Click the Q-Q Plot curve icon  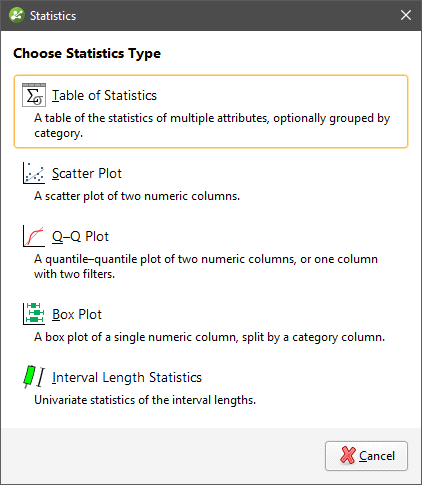pyautogui.click(x=34, y=236)
